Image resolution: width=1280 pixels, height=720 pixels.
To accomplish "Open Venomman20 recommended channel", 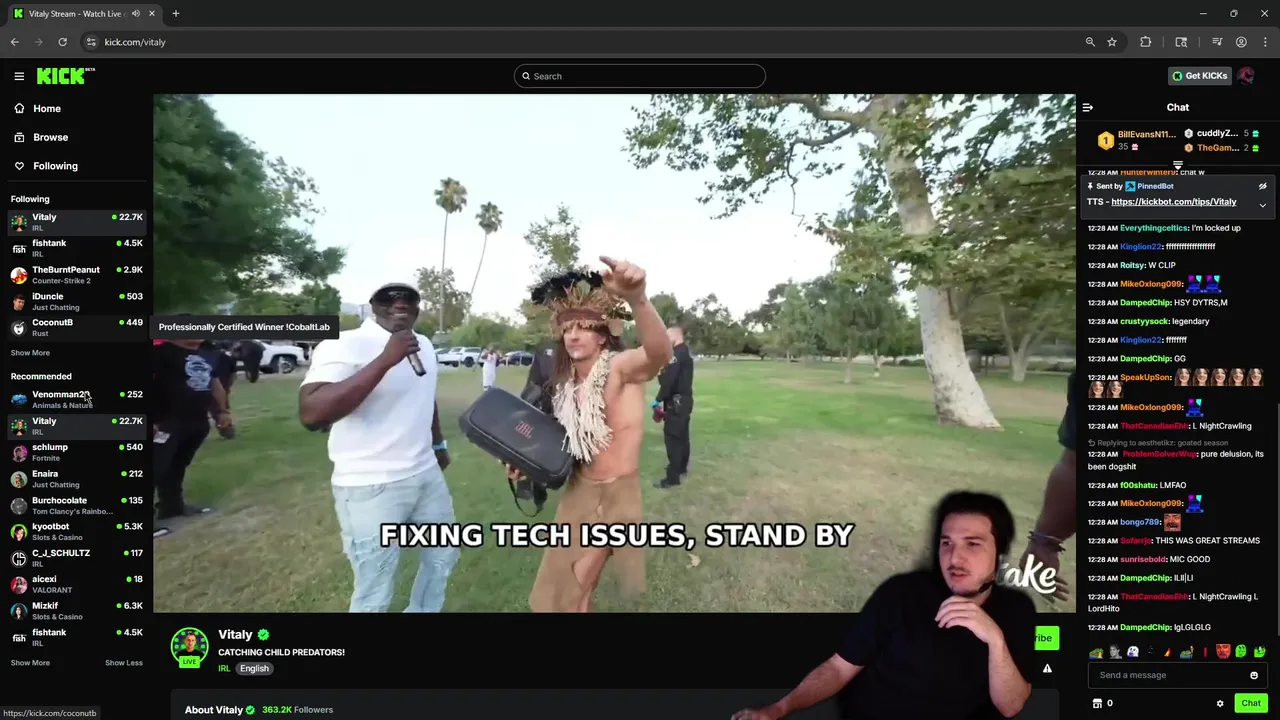I will (77, 399).
